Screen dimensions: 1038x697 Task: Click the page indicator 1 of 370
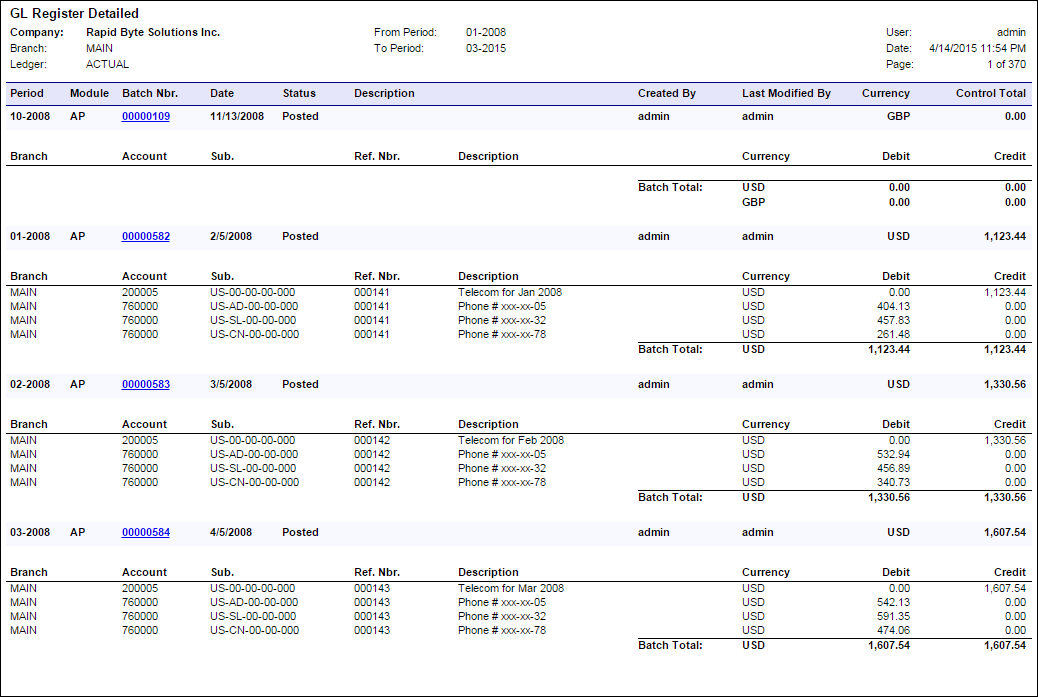[1002, 64]
